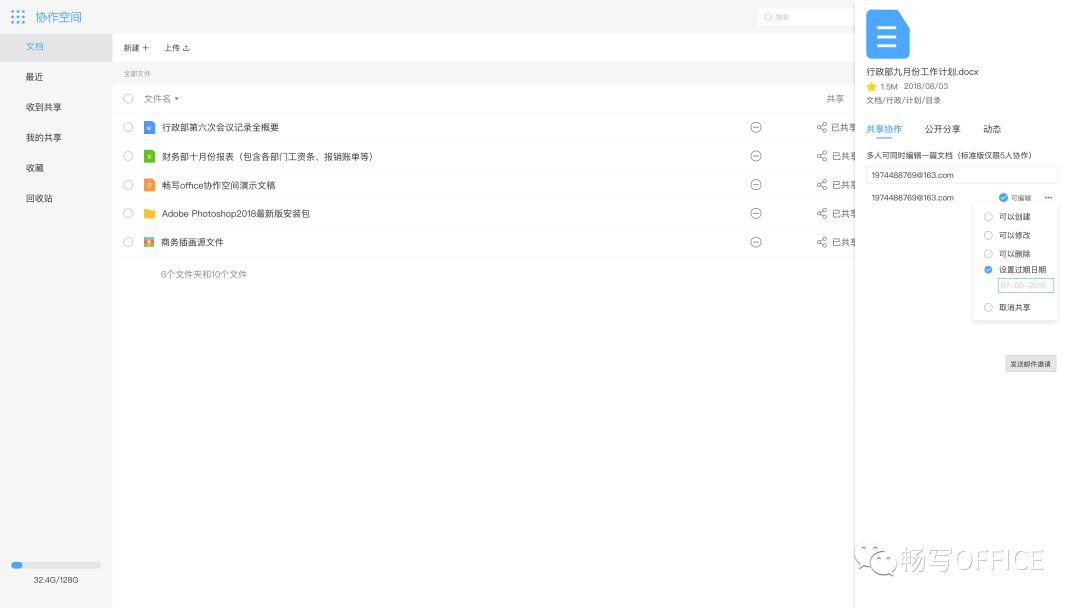This screenshot has width=1080, height=608.
Task: Select checkbox for 财务部十月份报表
Action: click(128, 156)
